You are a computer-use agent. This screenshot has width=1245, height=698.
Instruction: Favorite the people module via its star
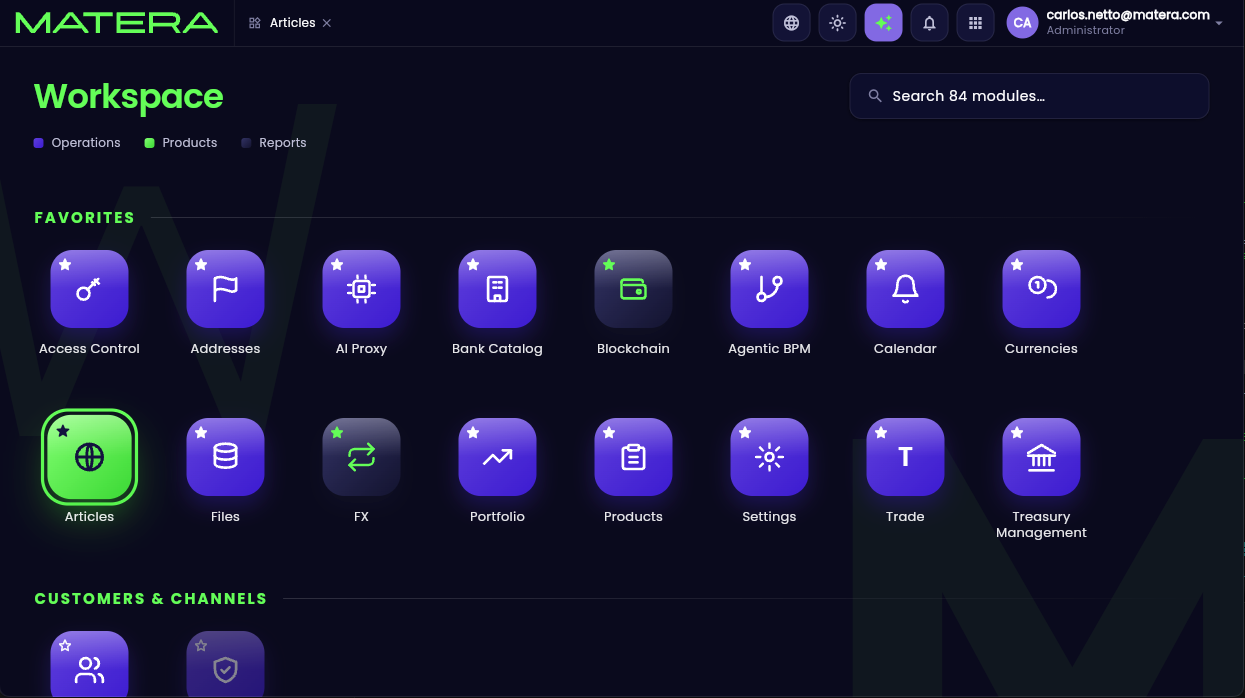[65, 646]
